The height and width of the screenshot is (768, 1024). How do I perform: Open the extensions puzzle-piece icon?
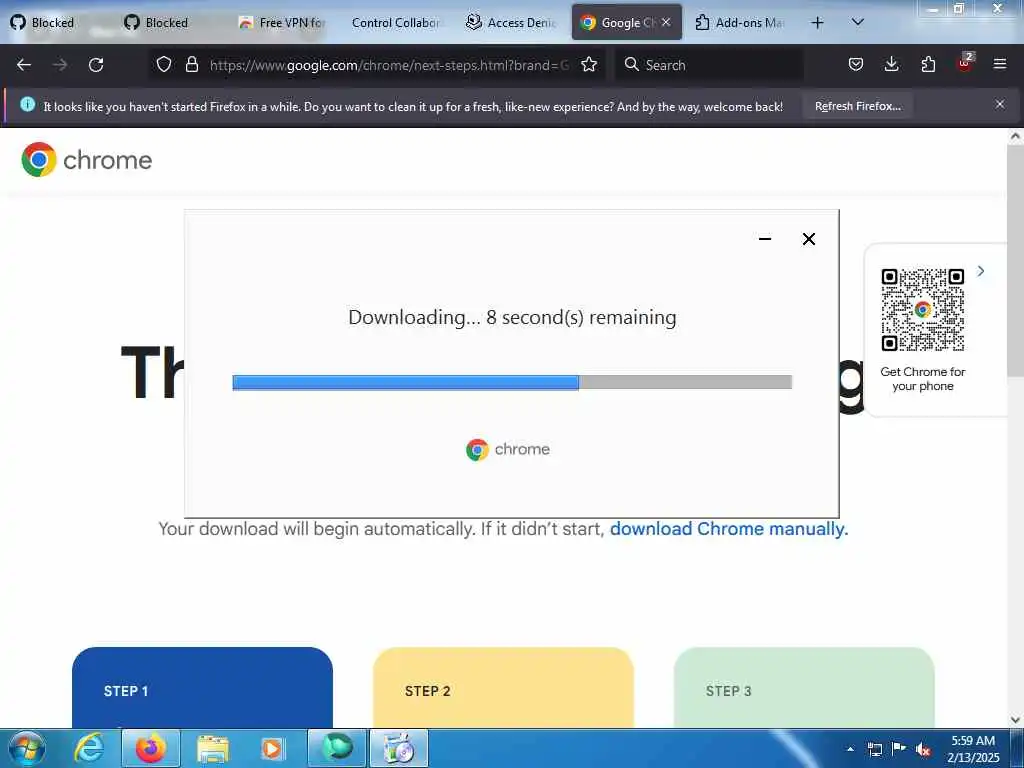(928, 64)
